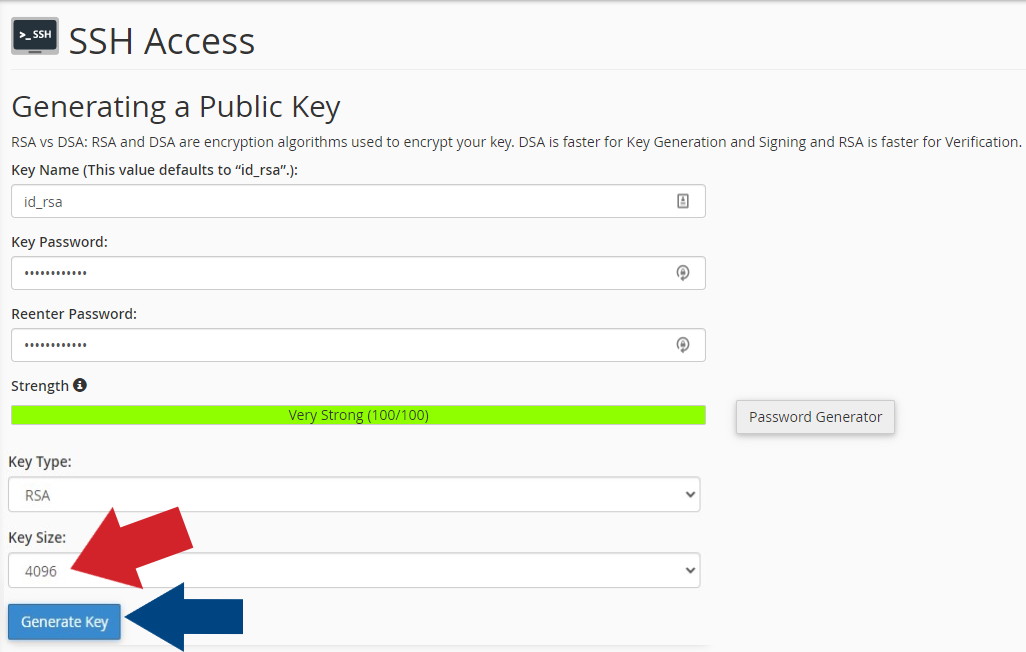Screen dimensions: 1026x652
Task: Click the Very Strong password strength bar
Action: click(357, 414)
